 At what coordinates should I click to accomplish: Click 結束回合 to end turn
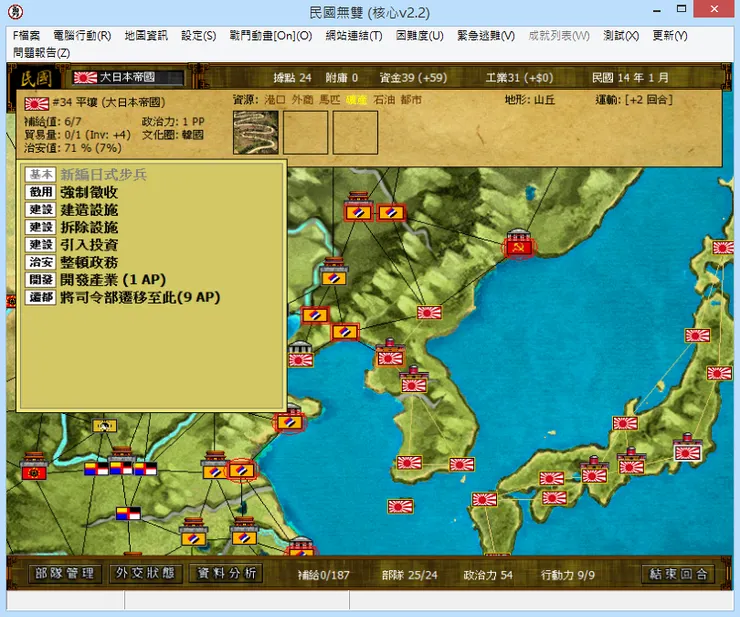(x=678, y=574)
